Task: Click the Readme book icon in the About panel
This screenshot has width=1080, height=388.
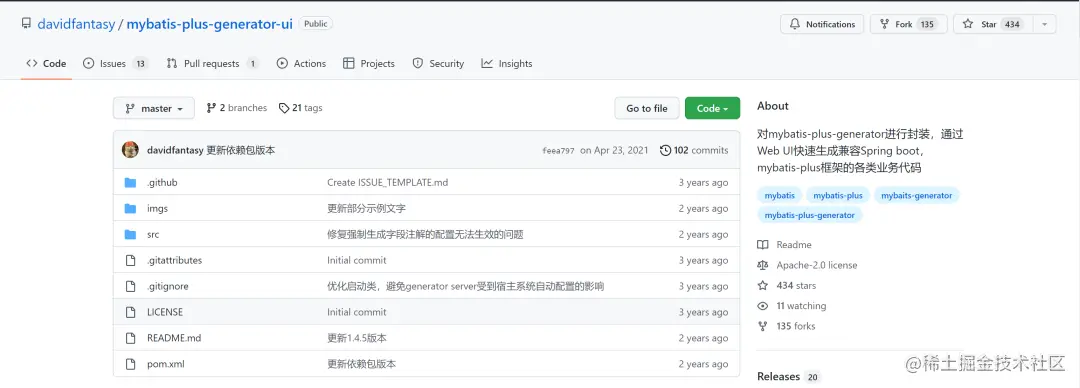Action: tap(762, 245)
